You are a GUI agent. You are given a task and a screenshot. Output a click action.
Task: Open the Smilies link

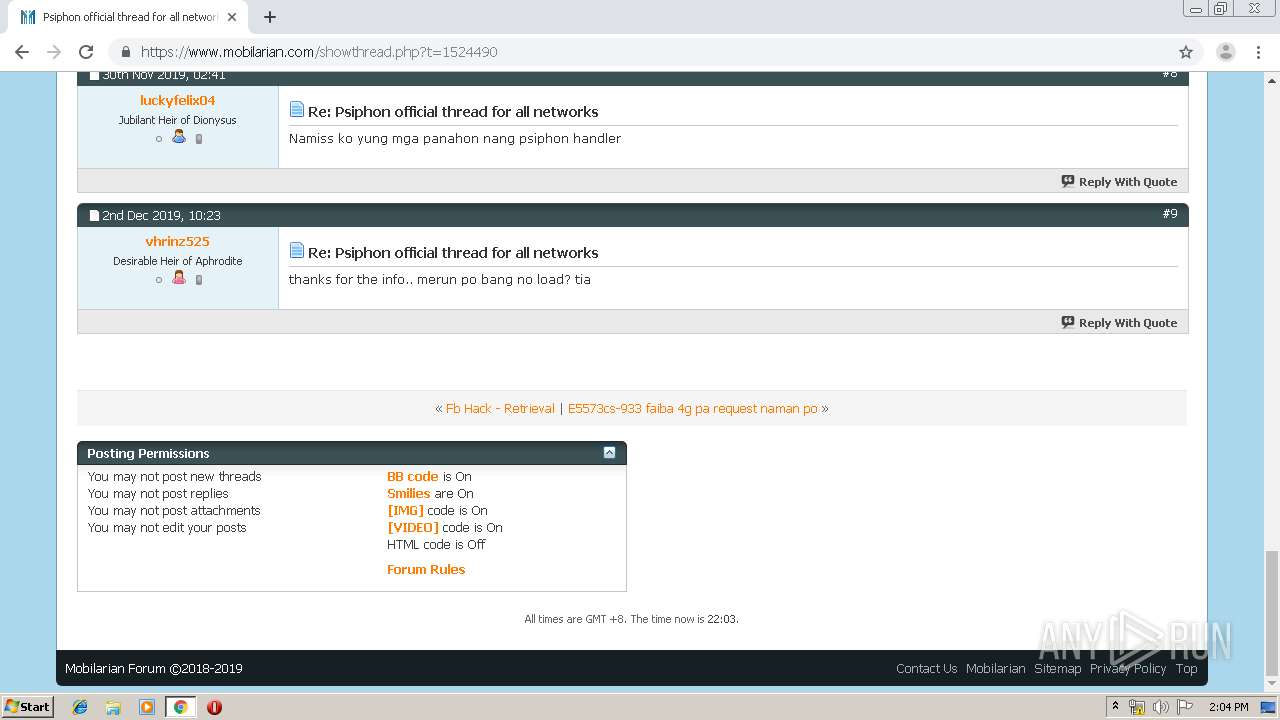coord(408,494)
